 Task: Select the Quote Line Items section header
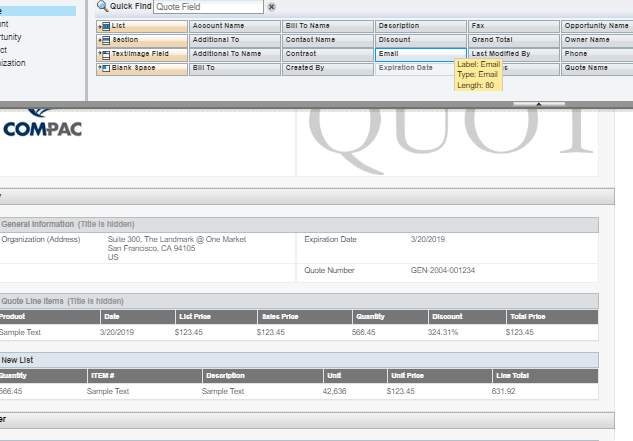(299, 301)
